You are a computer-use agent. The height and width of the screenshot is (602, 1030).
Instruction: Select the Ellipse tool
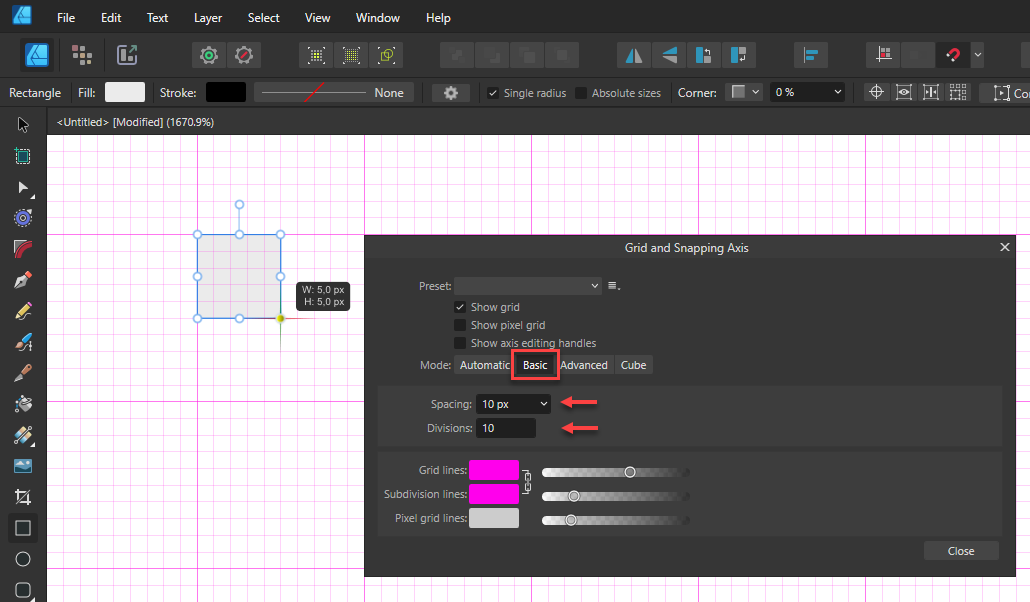(22, 559)
